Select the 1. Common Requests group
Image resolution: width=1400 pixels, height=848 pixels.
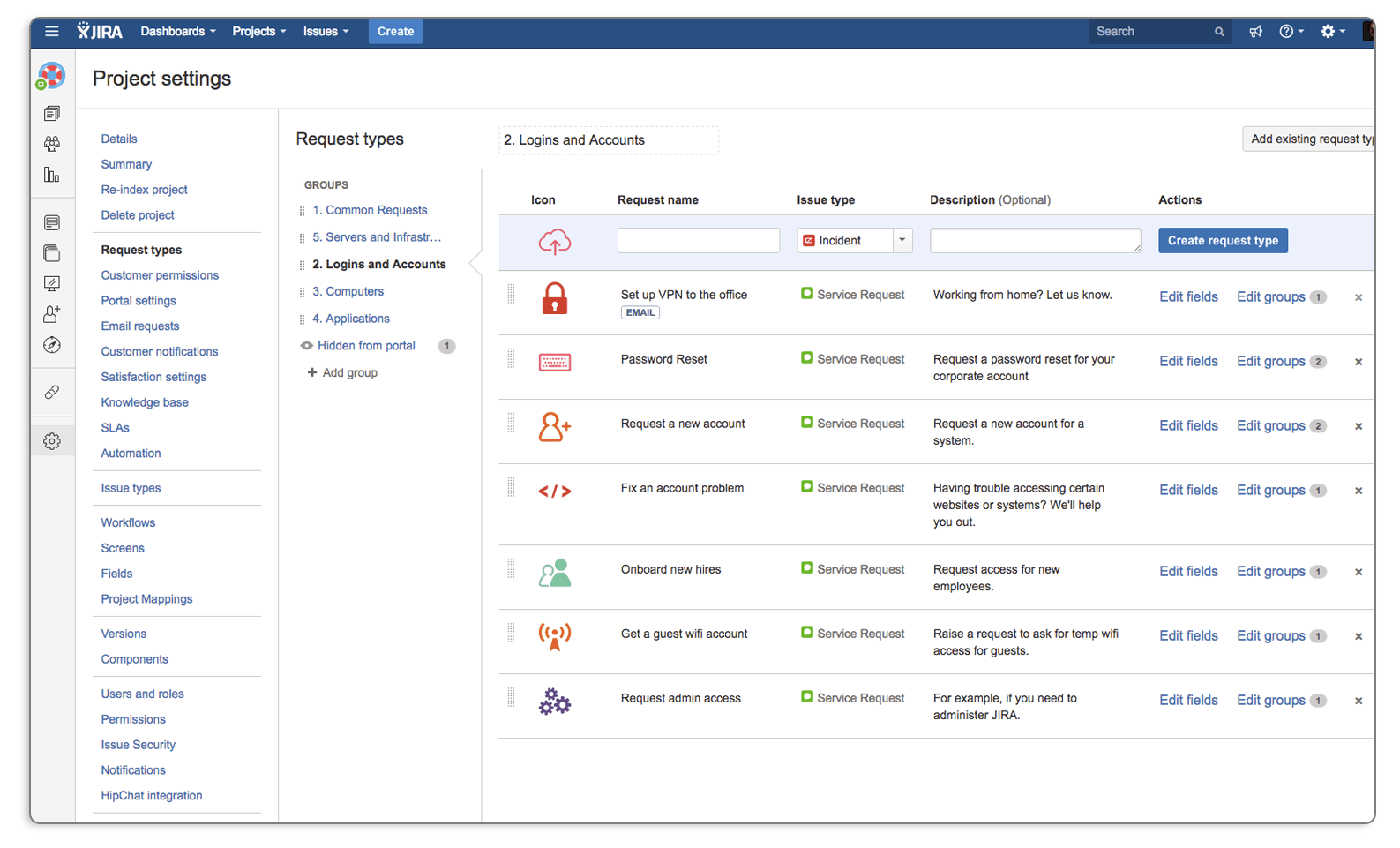tap(370, 211)
